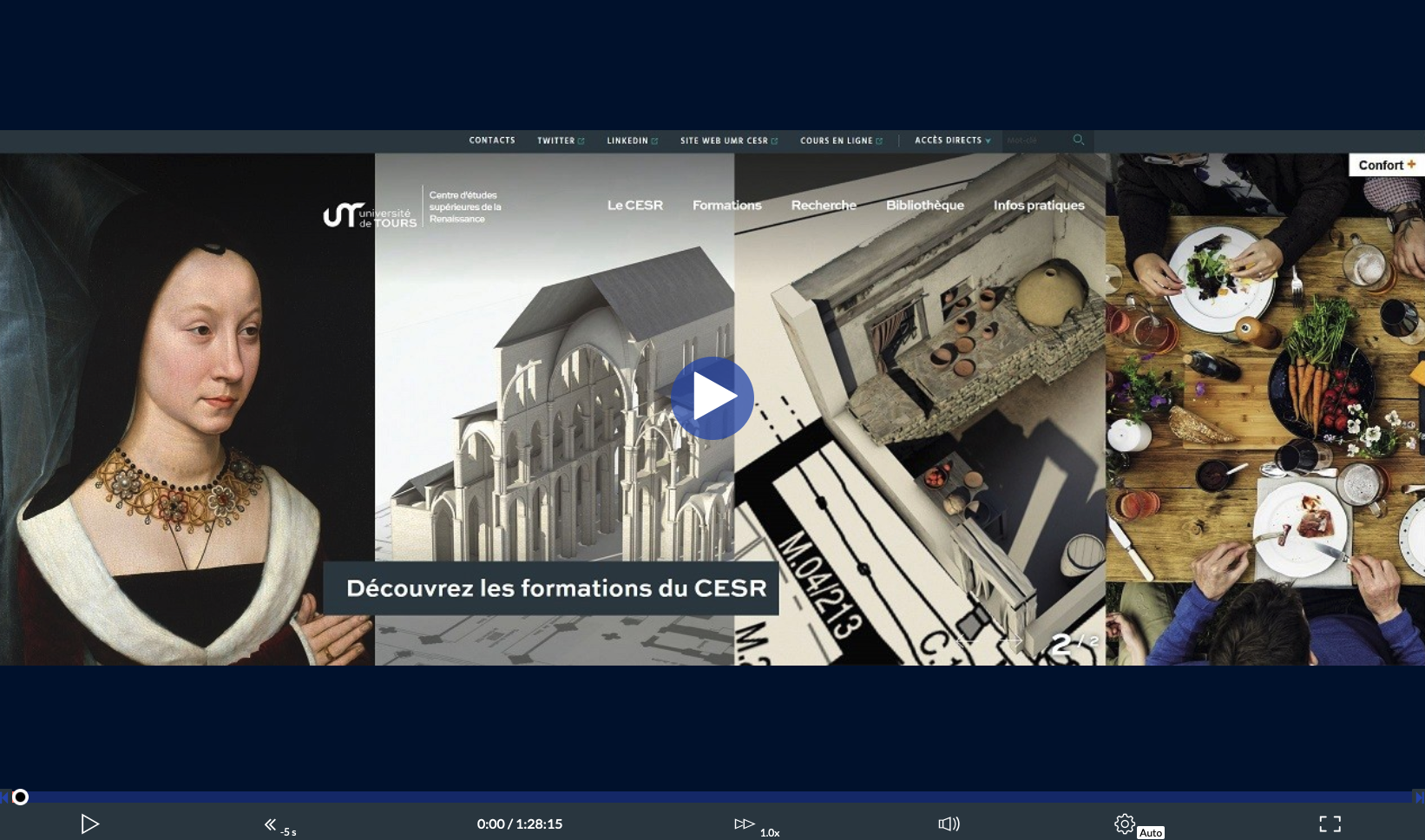
Task: Change playback speed with the 1.0x fast-forward icon
Action: (744, 824)
